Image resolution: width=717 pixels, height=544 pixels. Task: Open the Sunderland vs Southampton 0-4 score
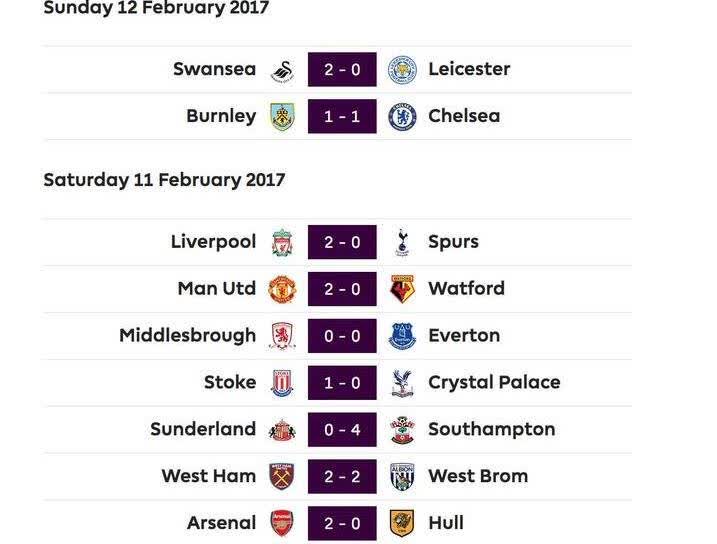tap(342, 430)
